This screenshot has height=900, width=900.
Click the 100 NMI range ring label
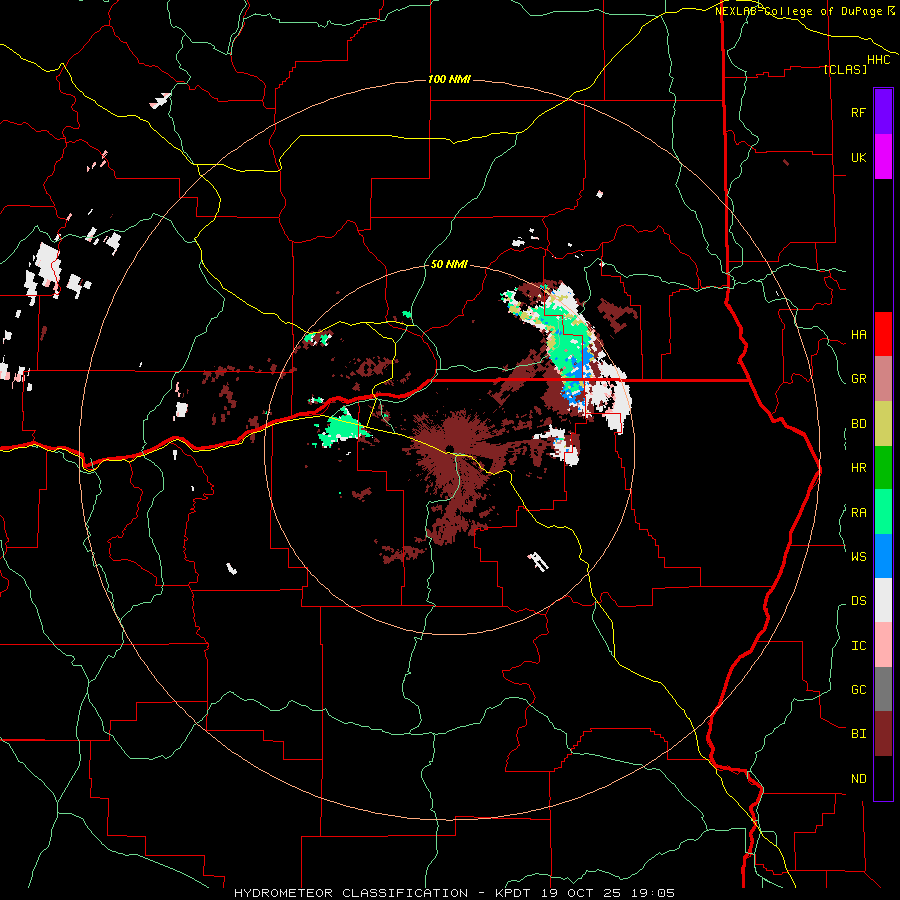click(x=449, y=79)
